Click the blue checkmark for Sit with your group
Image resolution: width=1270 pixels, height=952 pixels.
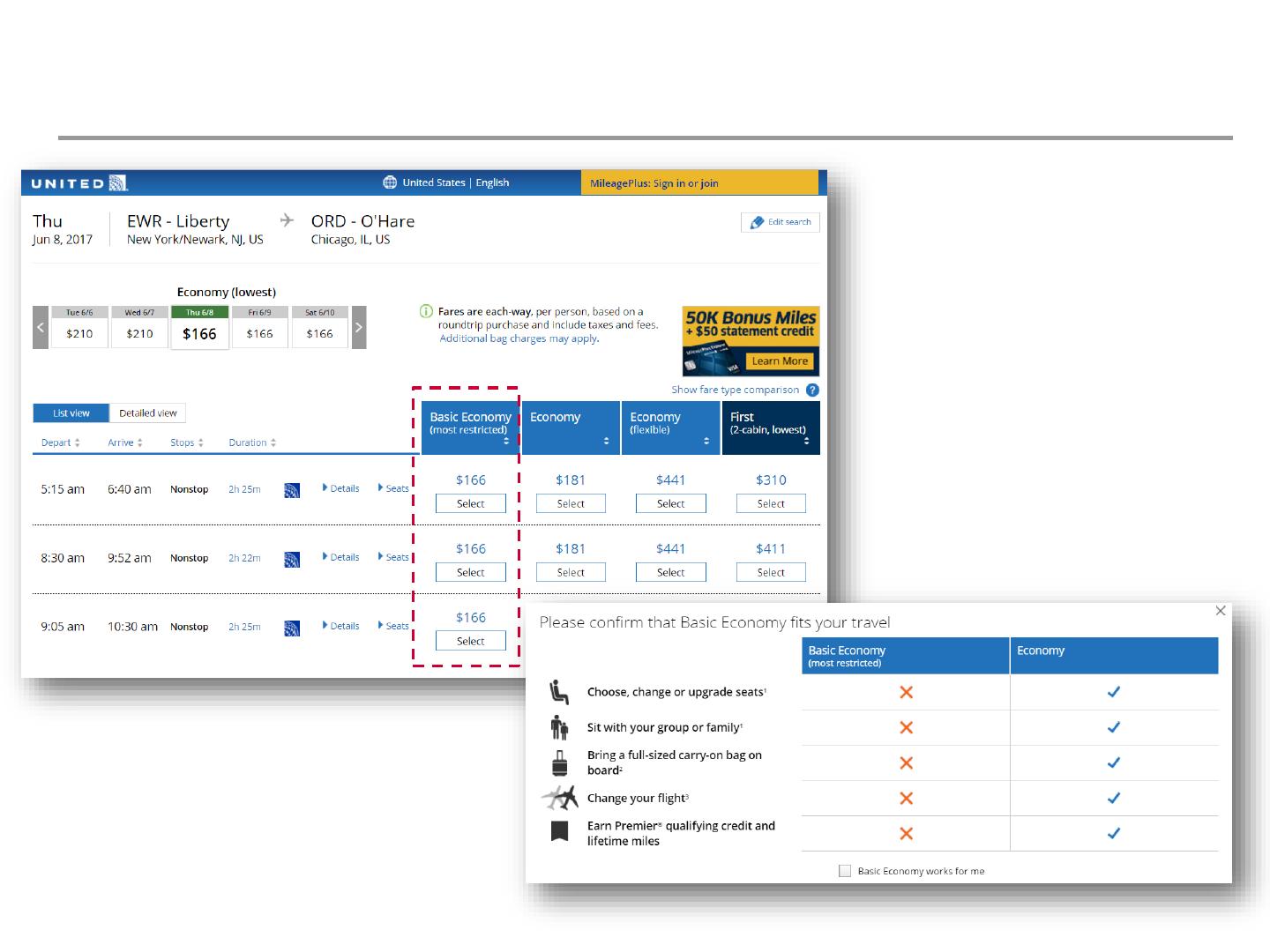(1114, 727)
